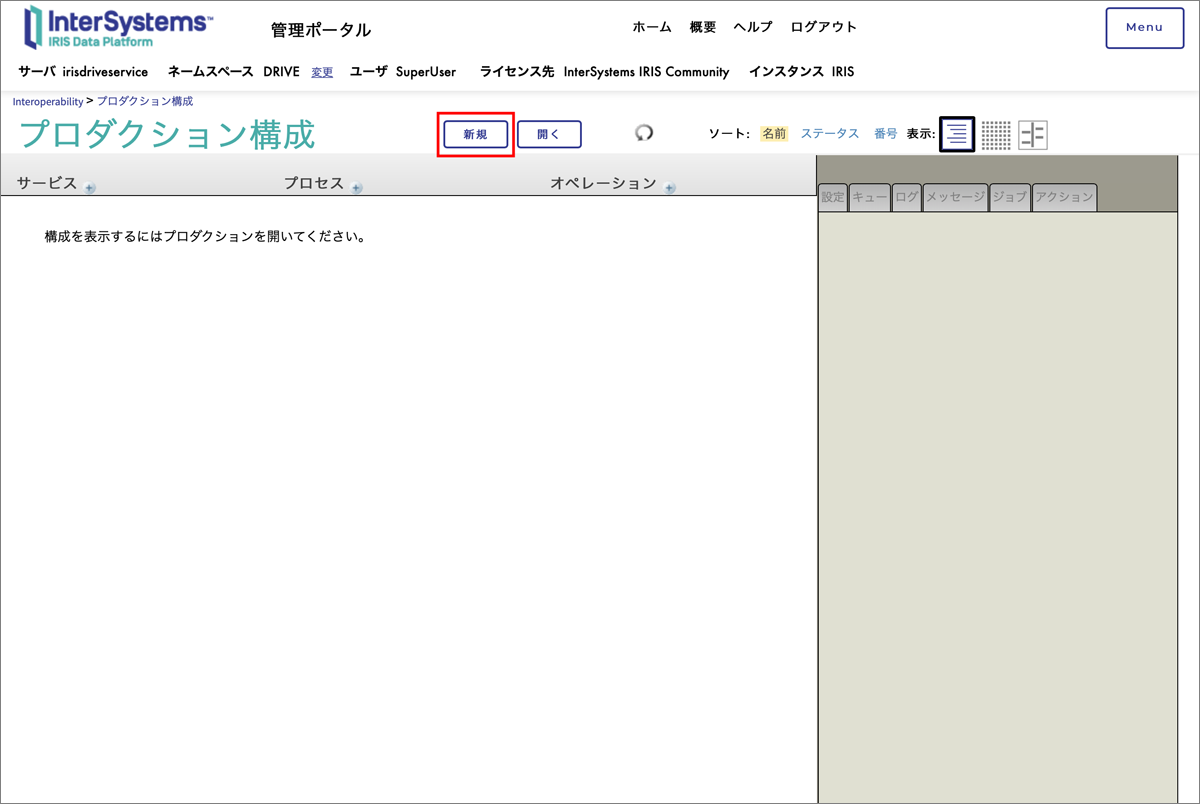Open the アクション tab
The height and width of the screenshot is (804, 1200).
[1065, 197]
